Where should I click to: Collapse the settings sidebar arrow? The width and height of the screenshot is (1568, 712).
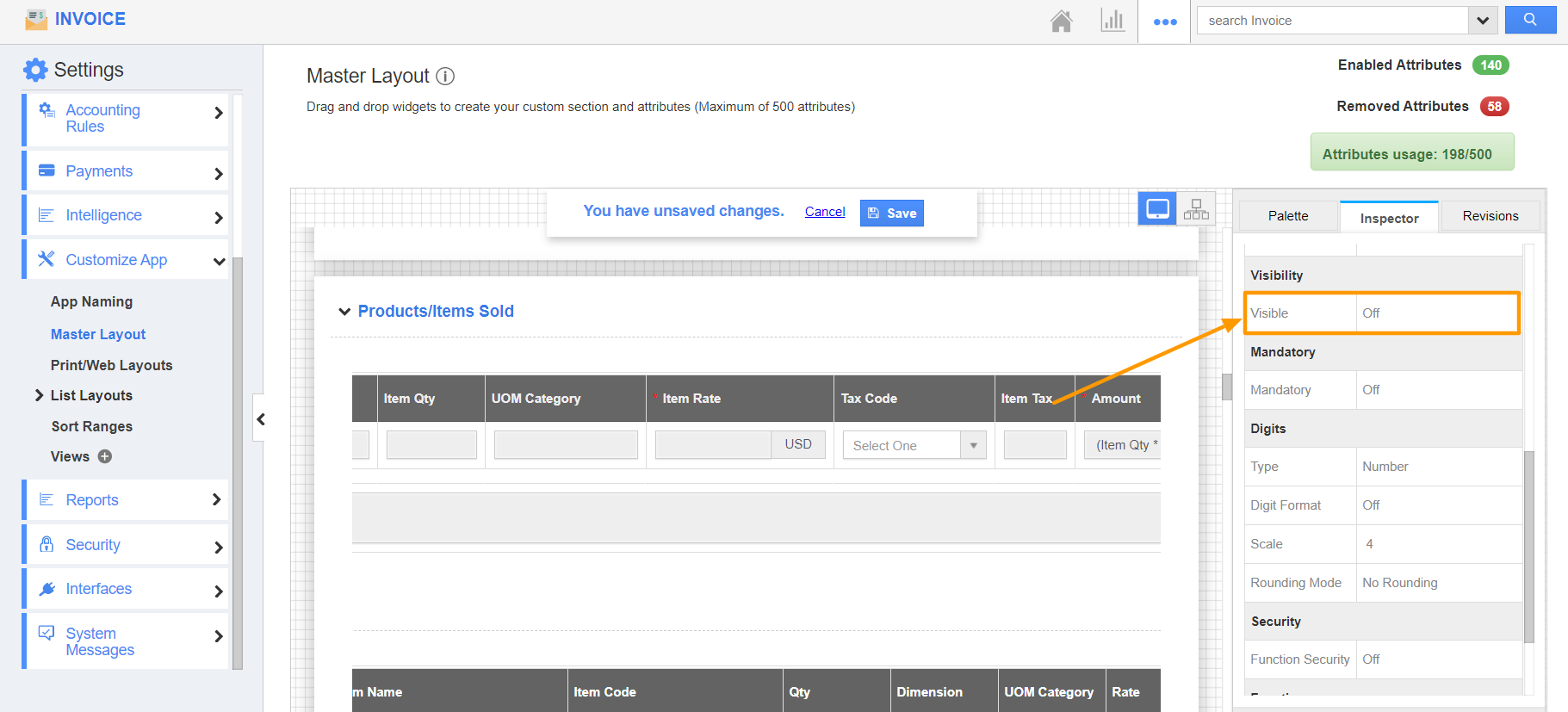click(260, 419)
